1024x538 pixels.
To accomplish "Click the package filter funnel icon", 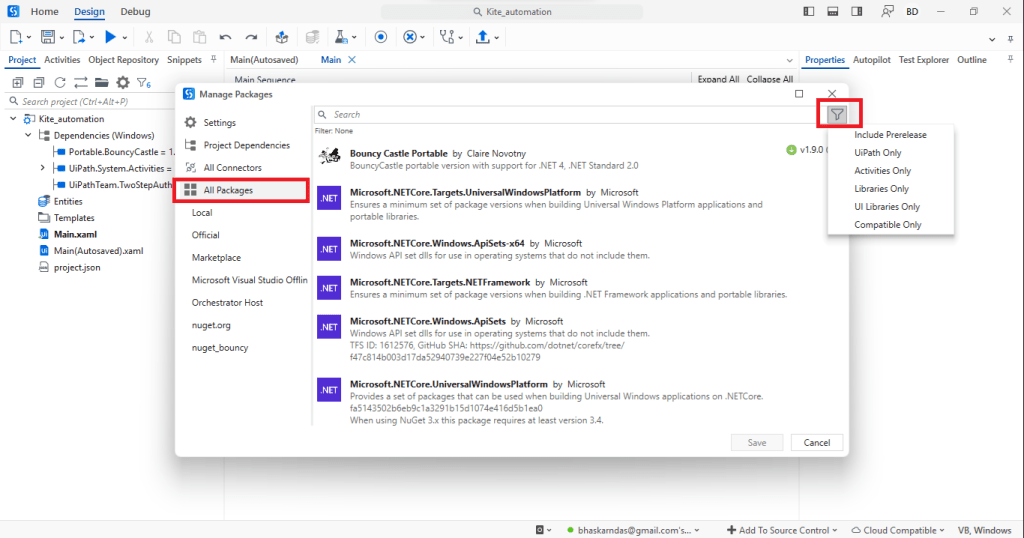I will pyautogui.click(x=838, y=114).
